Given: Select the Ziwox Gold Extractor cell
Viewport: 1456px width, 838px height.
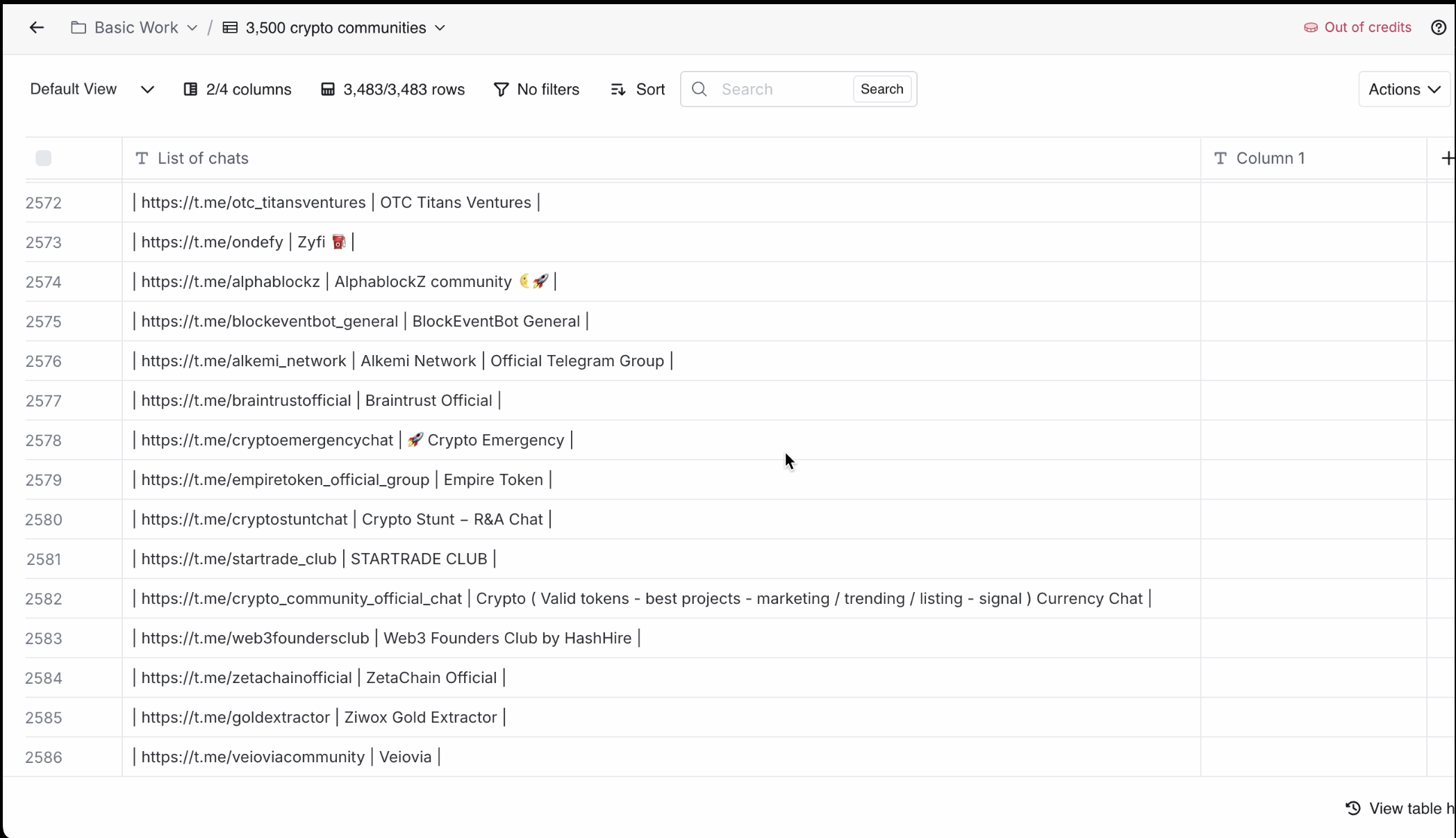Looking at the screenshot, I should [x=661, y=718].
